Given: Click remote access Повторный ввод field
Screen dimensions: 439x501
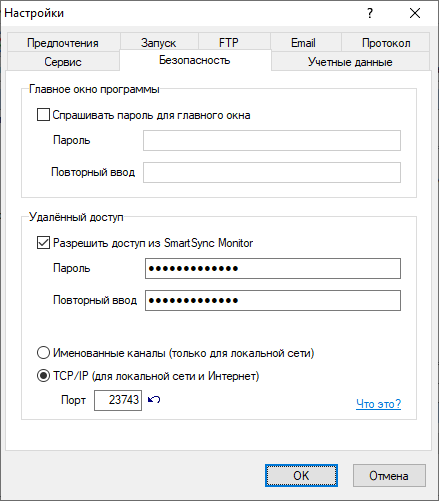Looking at the screenshot, I should pos(273,300).
